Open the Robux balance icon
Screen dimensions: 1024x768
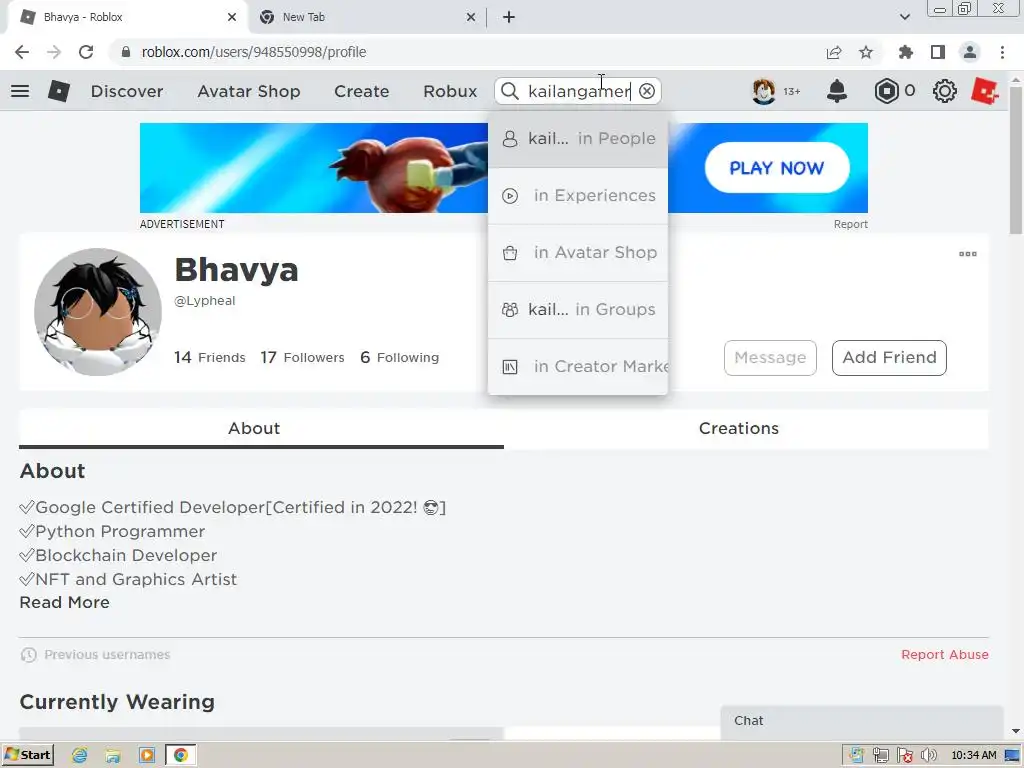(886, 91)
